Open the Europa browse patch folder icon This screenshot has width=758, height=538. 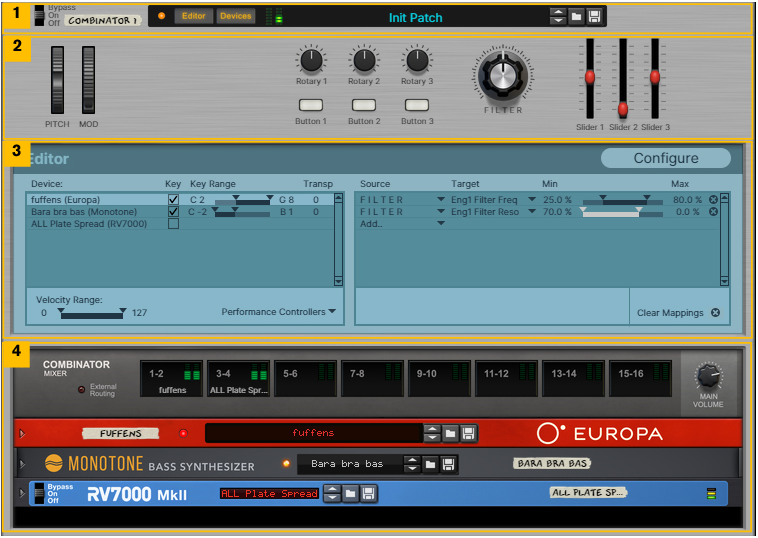(x=451, y=433)
